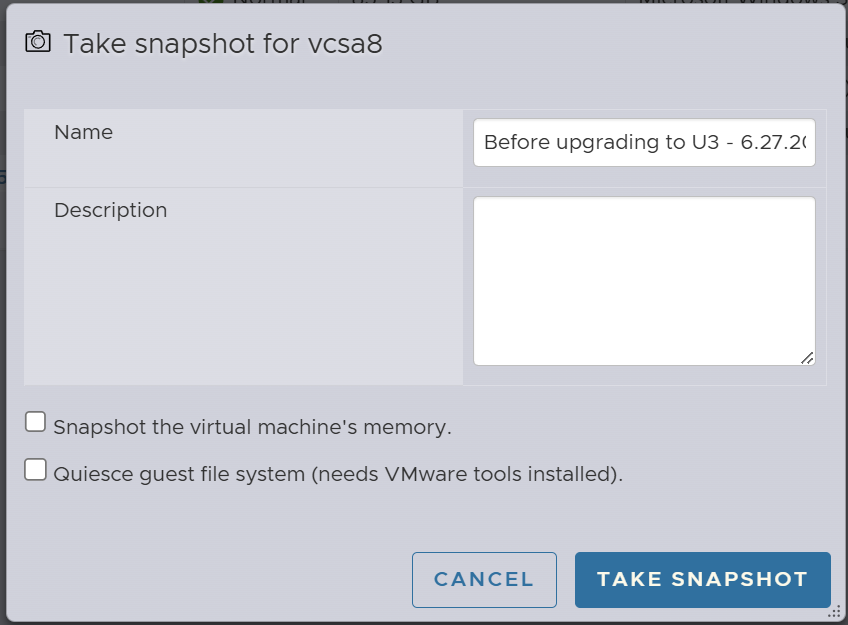Focus the snapshot Name input field
848x625 pixels.
tap(644, 142)
